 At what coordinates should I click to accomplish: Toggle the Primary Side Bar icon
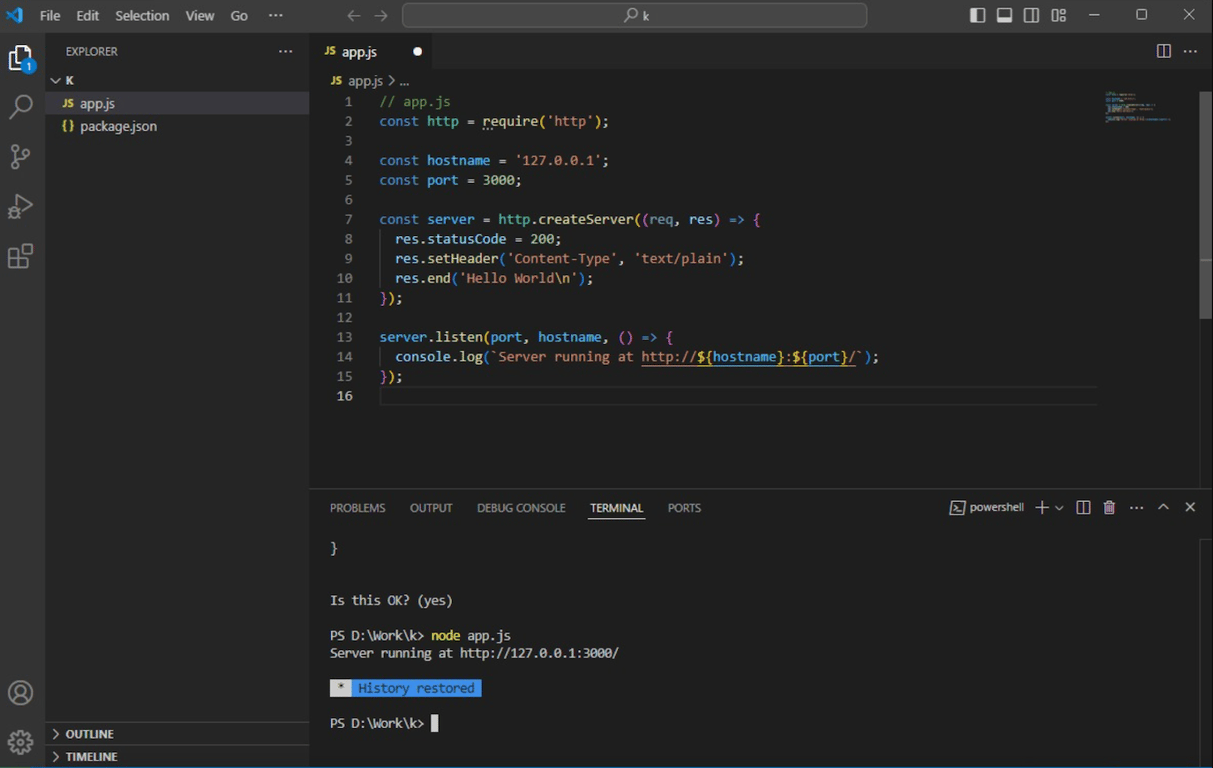pyautogui.click(x=977, y=15)
